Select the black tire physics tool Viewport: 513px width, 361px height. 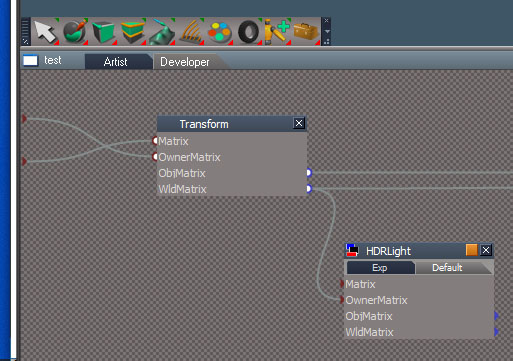[248, 32]
